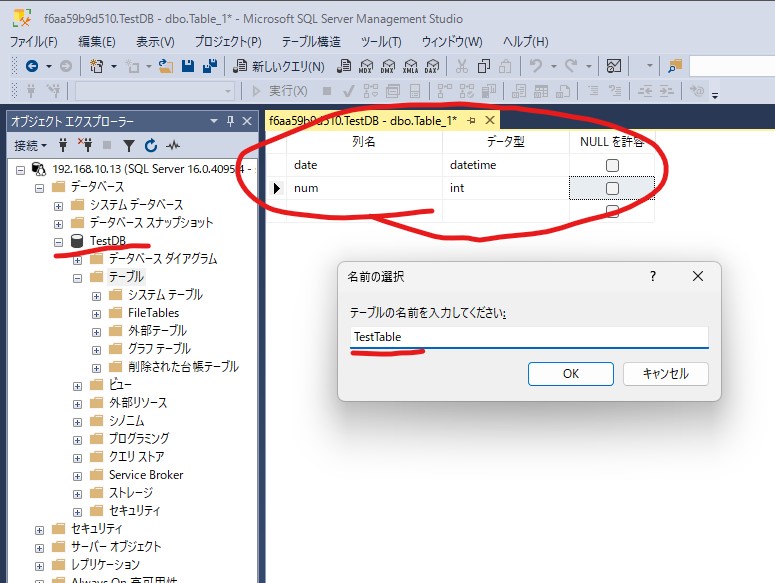Select the サーバー オブジェクト tree item
The image size is (775, 583).
click(x=116, y=546)
